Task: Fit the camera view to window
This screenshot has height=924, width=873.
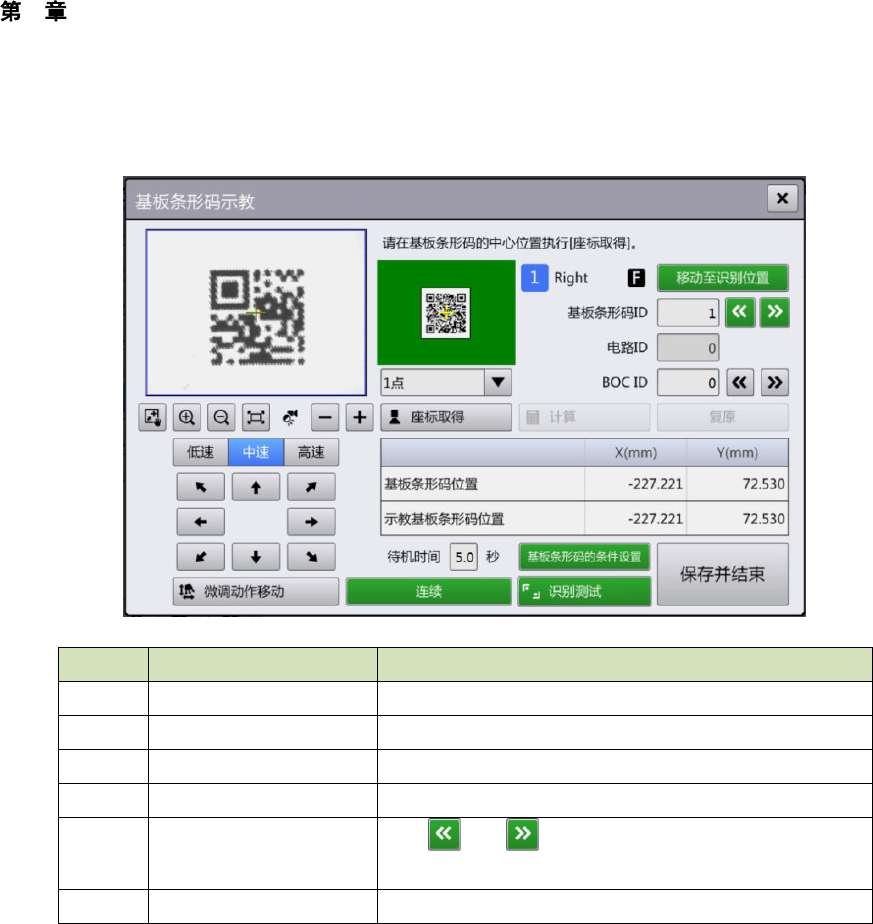Action: point(256,417)
